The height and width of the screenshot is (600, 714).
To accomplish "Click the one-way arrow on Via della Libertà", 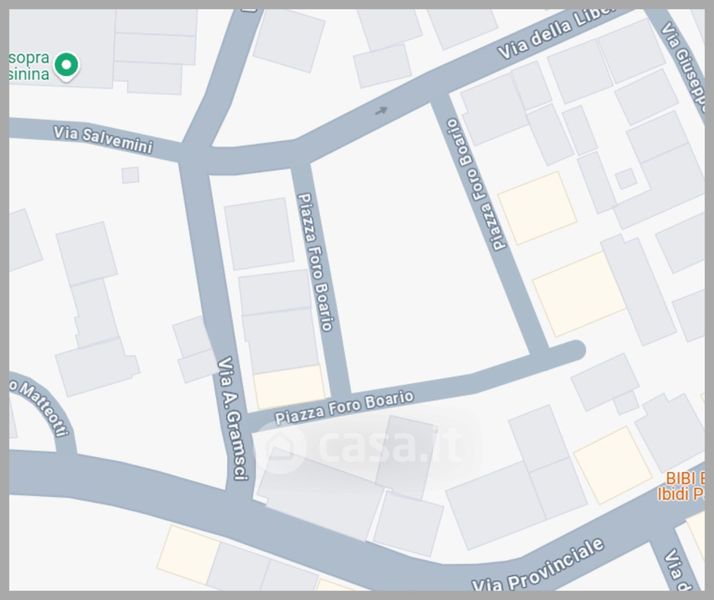I will point(381,111).
